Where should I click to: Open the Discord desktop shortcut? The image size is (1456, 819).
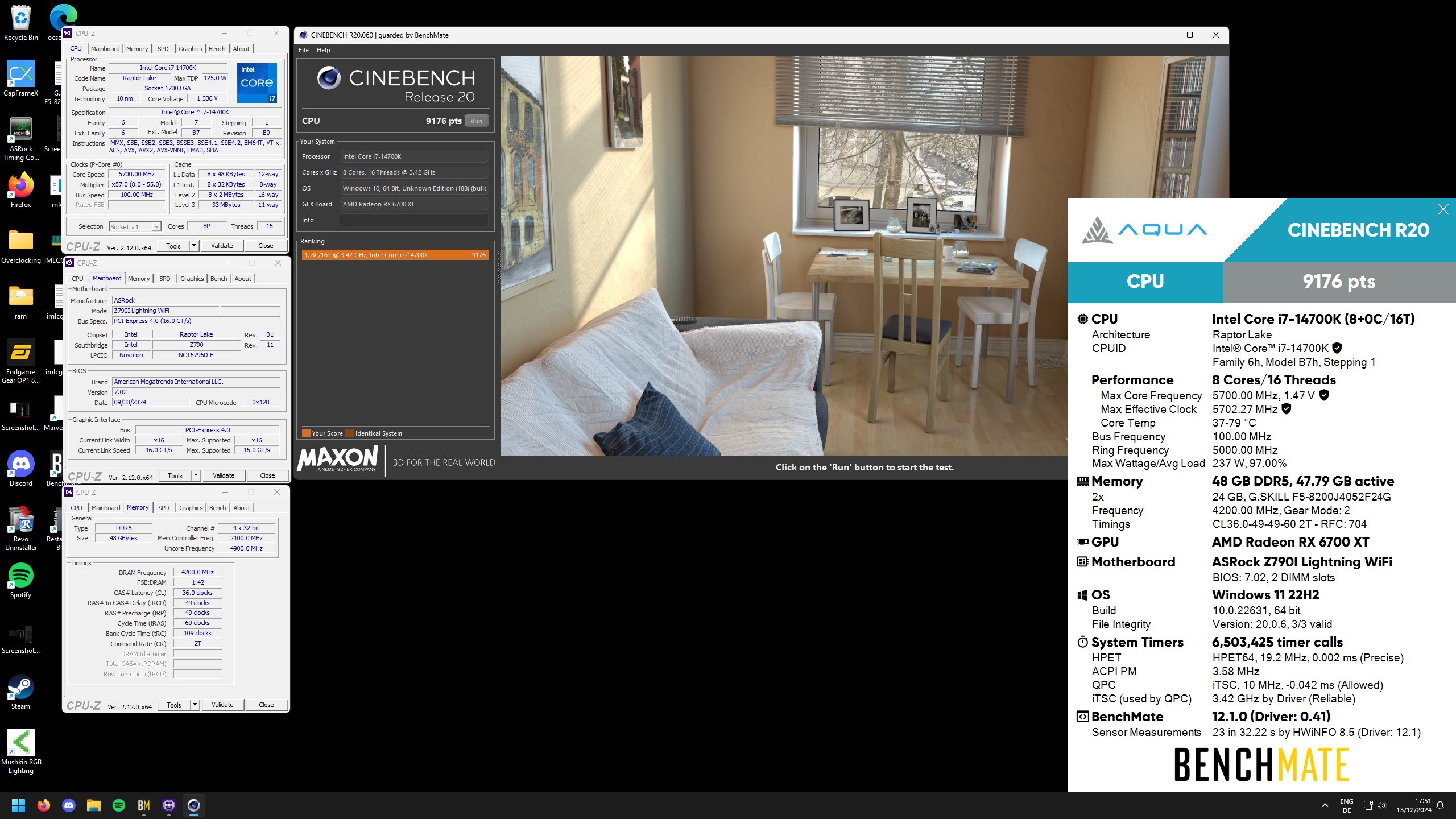[20, 469]
